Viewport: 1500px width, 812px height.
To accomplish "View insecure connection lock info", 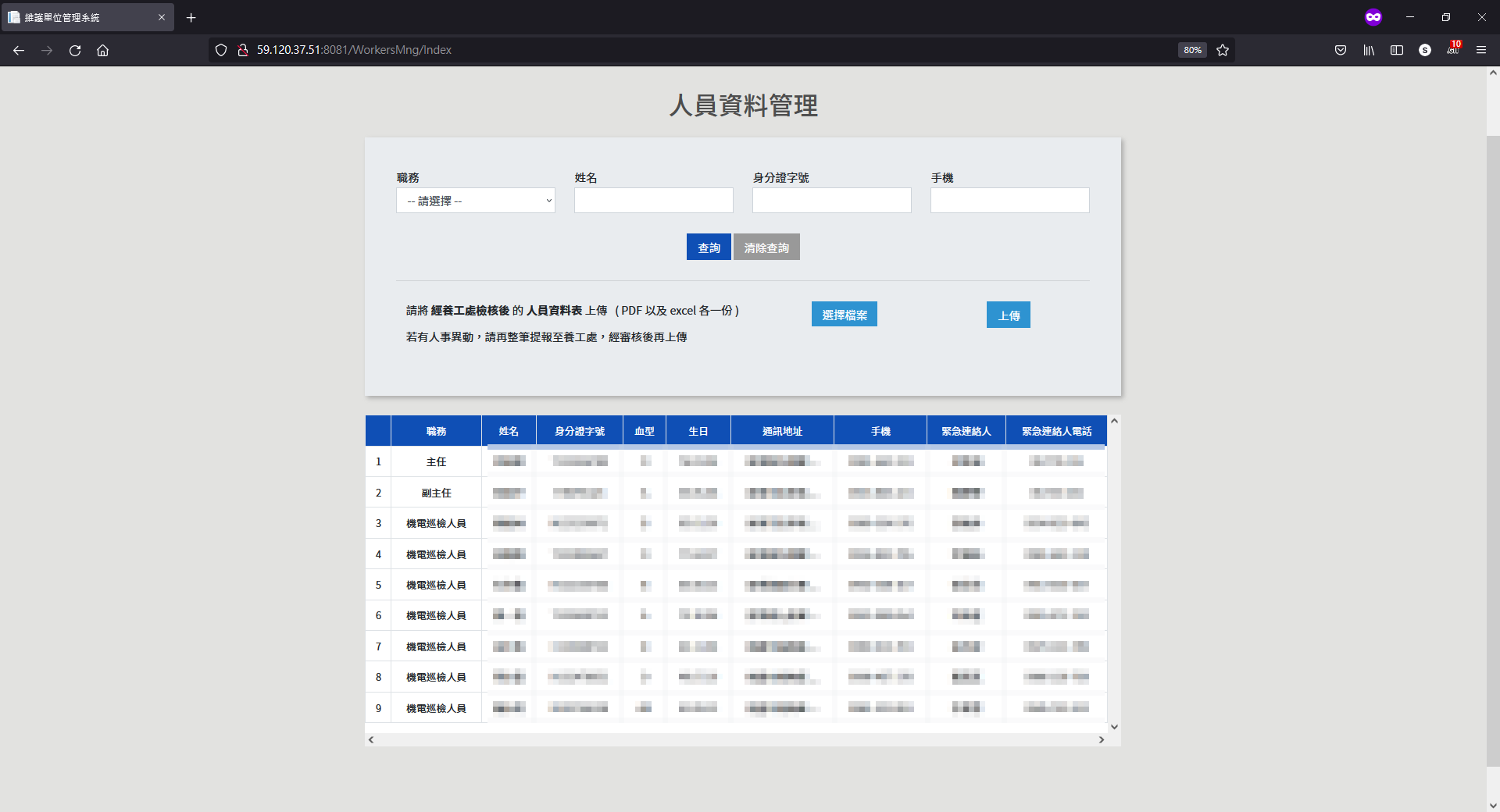I will (x=243, y=50).
